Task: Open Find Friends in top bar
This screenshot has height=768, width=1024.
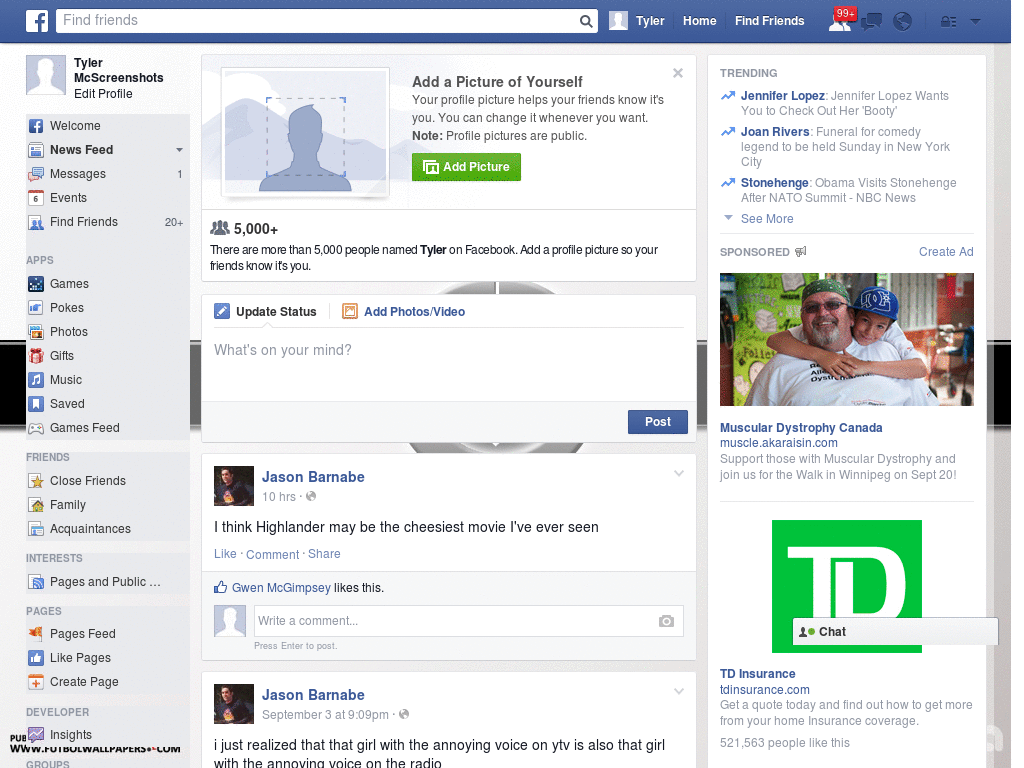Action: point(769,21)
